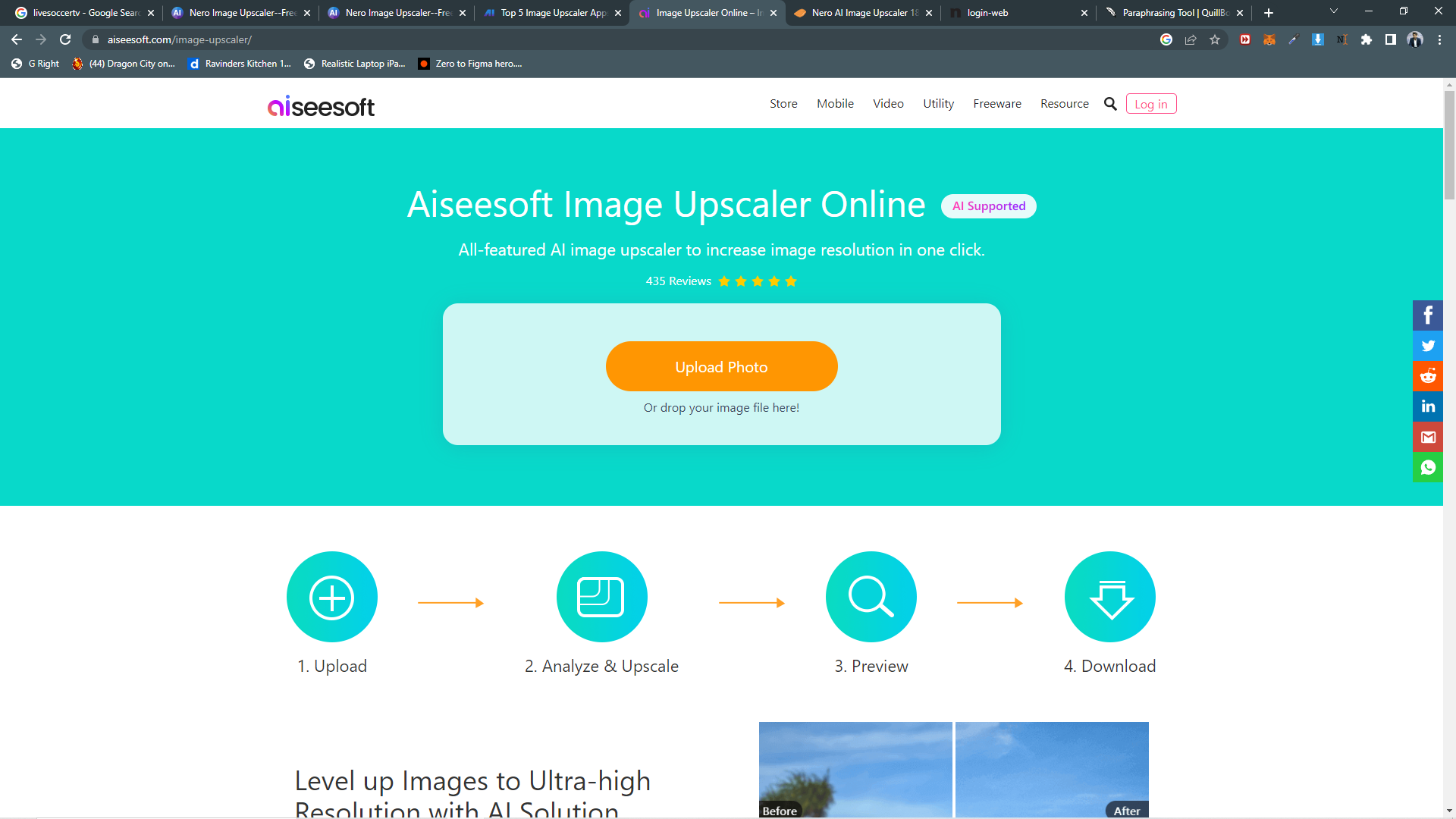Screen dimensions: 1456x819
Task: Expand the tab search chevron
Action: pyautogui.click(x=1334, y=11)
